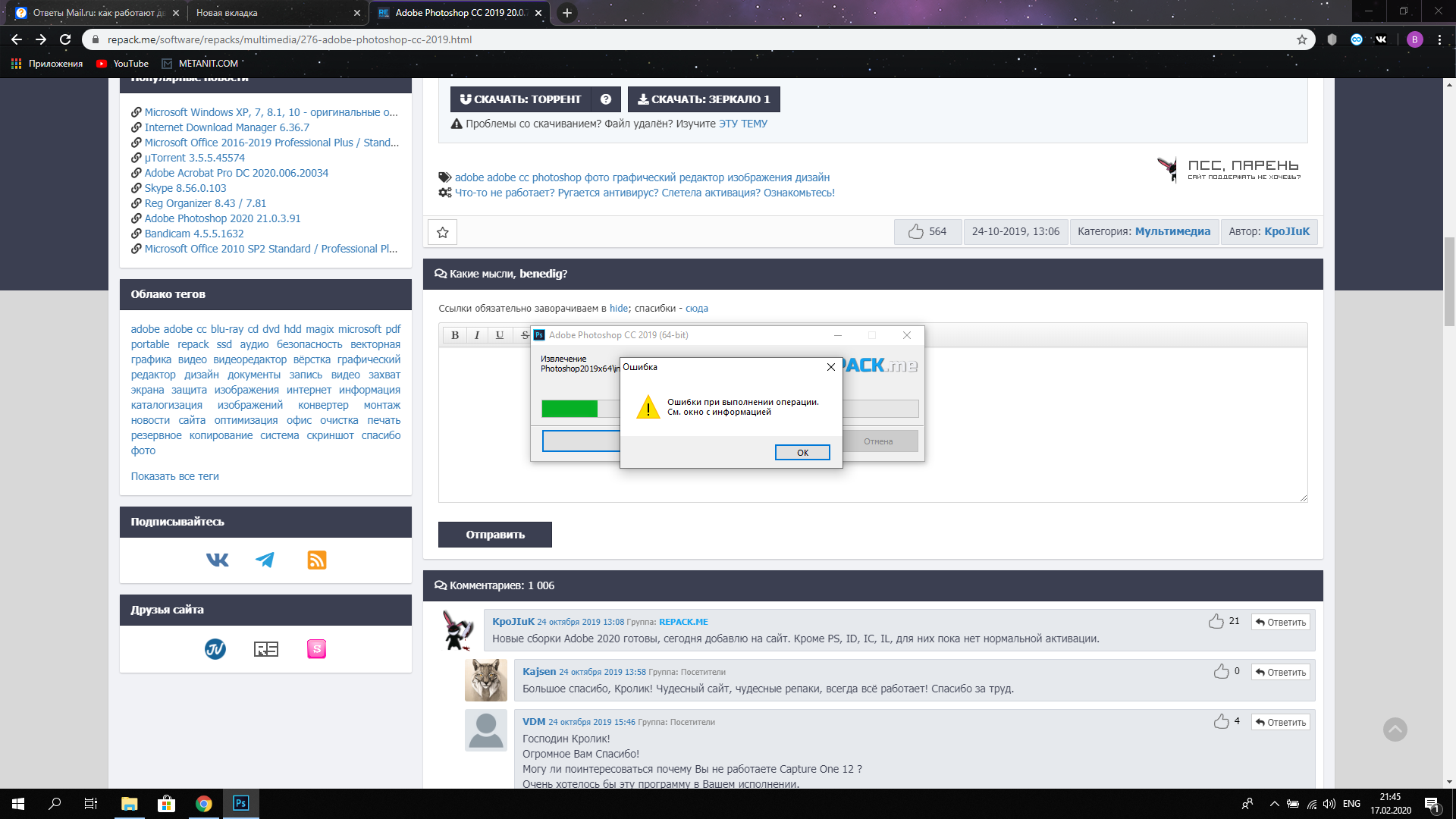Open the сюда link in comment hint

coord(697,309)
